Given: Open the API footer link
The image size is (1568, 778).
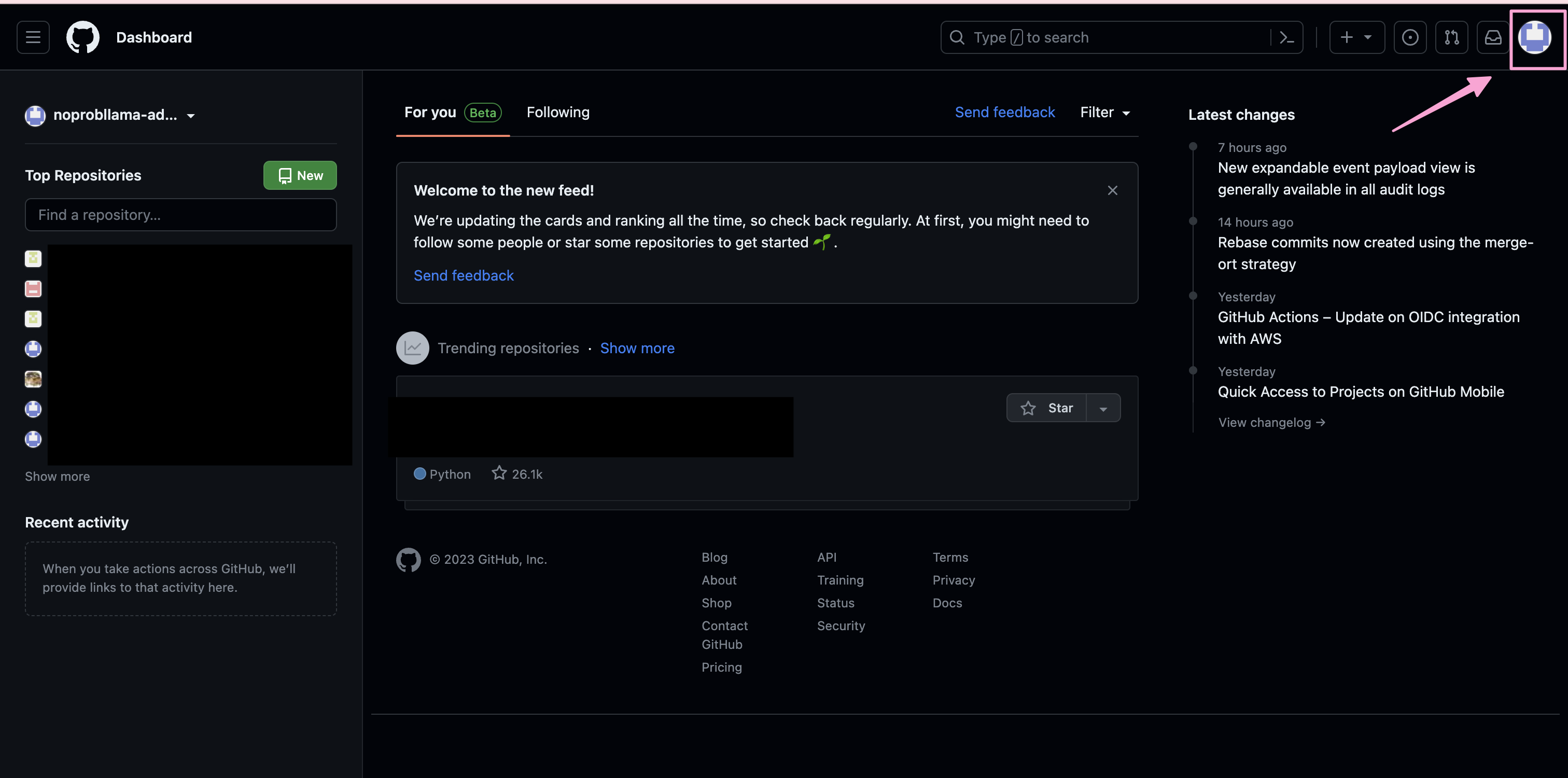Looking at the screenshot, I should click(826, 557).
